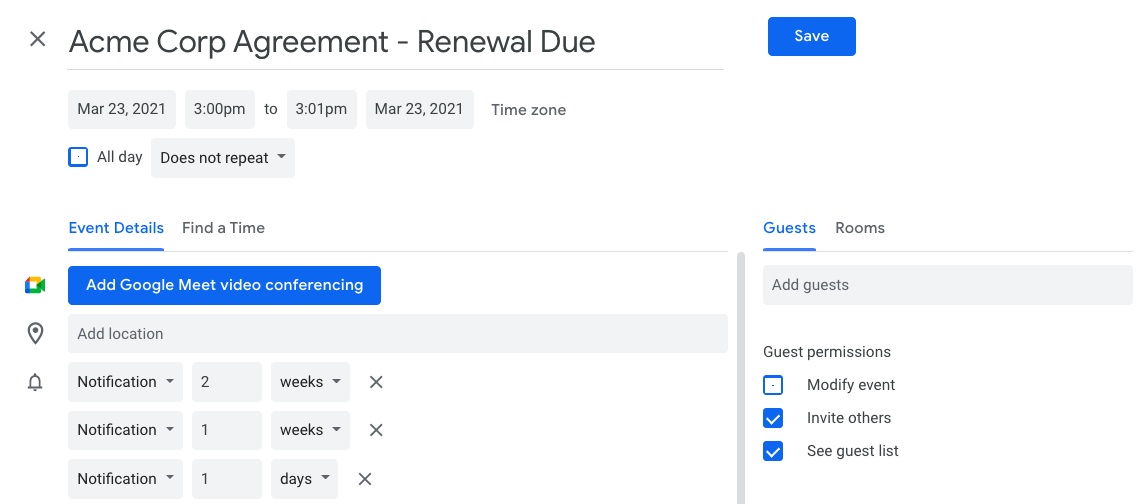Remove the 2 weeks notification
The image size is (1145, 504).
pos(376,382)
